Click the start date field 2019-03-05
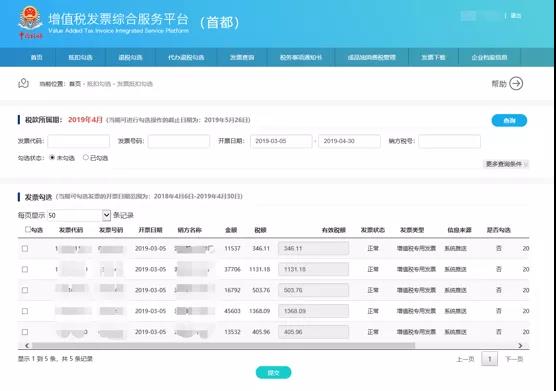This screenshot has width=556, height=391. tap(281, 141)
